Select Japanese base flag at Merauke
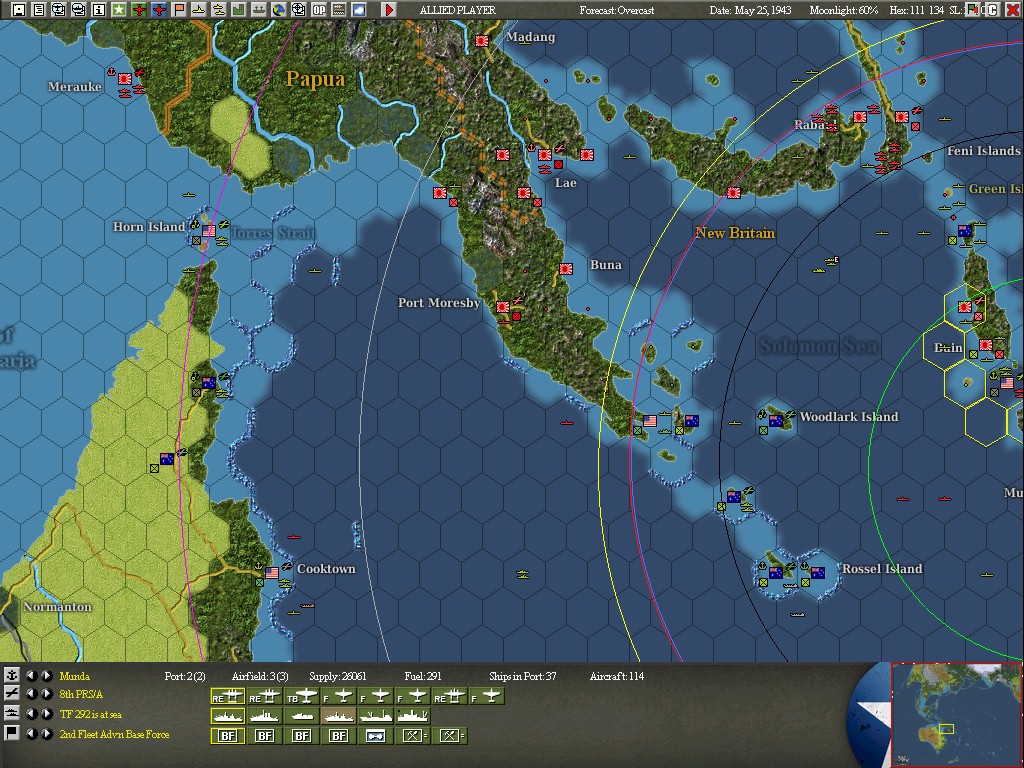Screen dimensions: 1024x768 click(125, 79)
